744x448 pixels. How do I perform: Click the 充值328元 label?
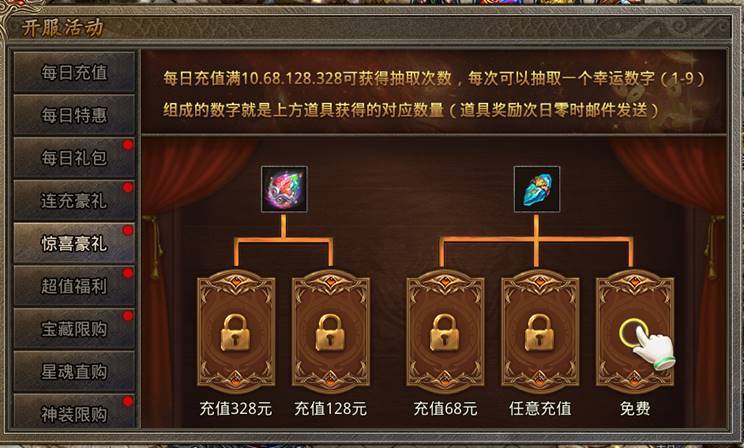point(236,408)
